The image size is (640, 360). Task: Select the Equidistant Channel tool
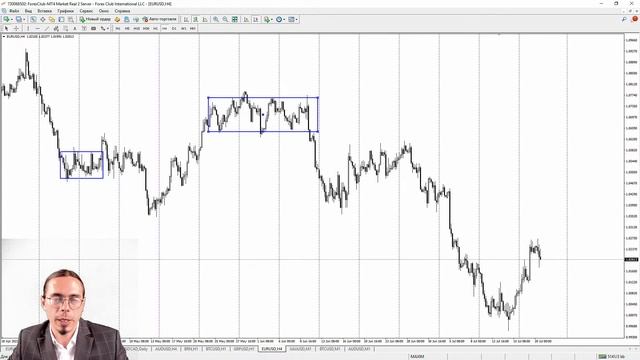(56, 29)
